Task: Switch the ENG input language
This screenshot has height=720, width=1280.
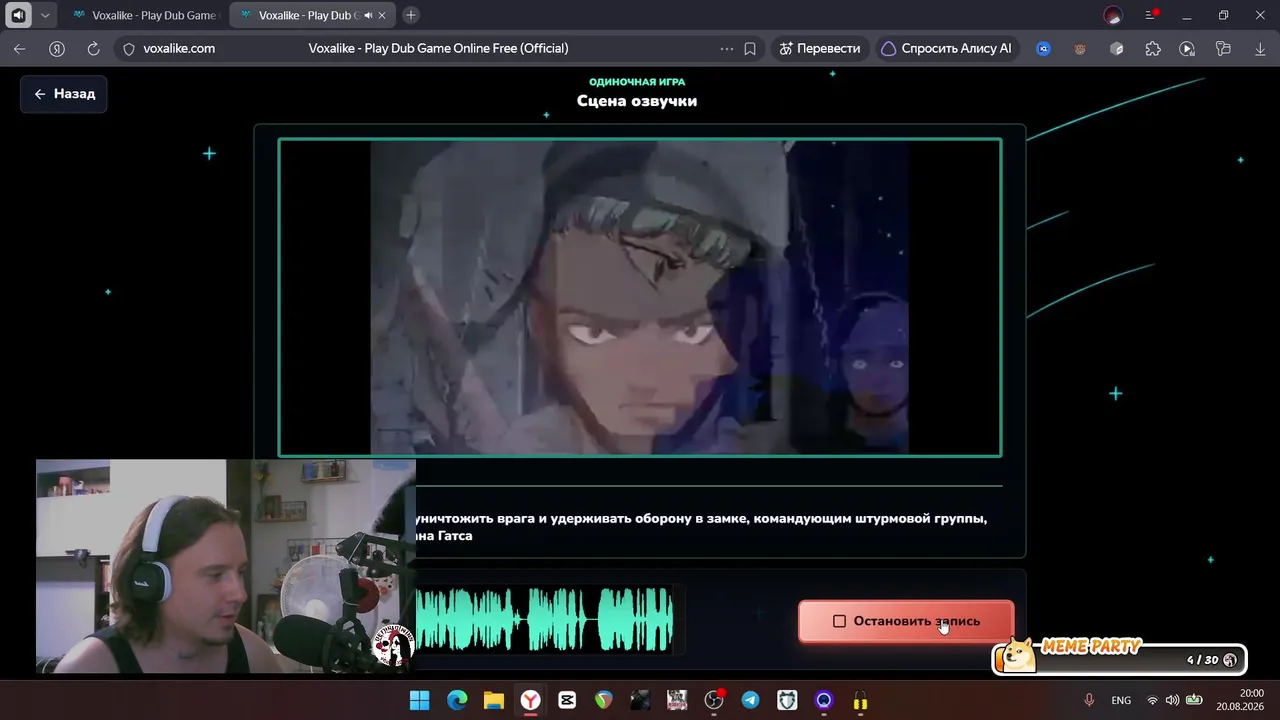Action: click(1121, 700)
